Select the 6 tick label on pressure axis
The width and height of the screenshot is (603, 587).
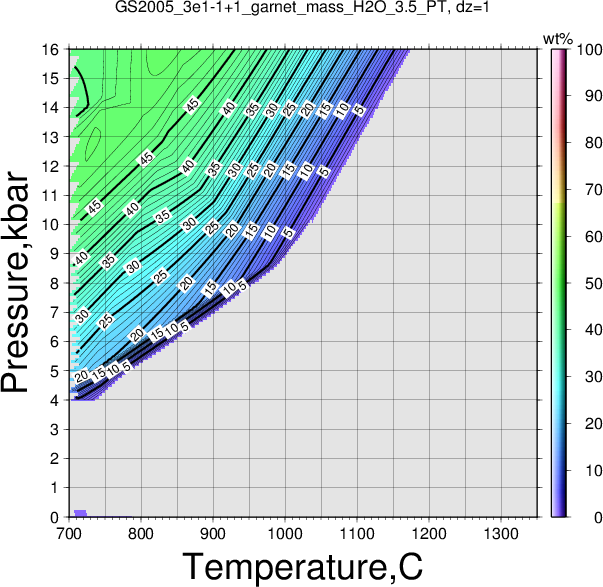pos(55,342)
